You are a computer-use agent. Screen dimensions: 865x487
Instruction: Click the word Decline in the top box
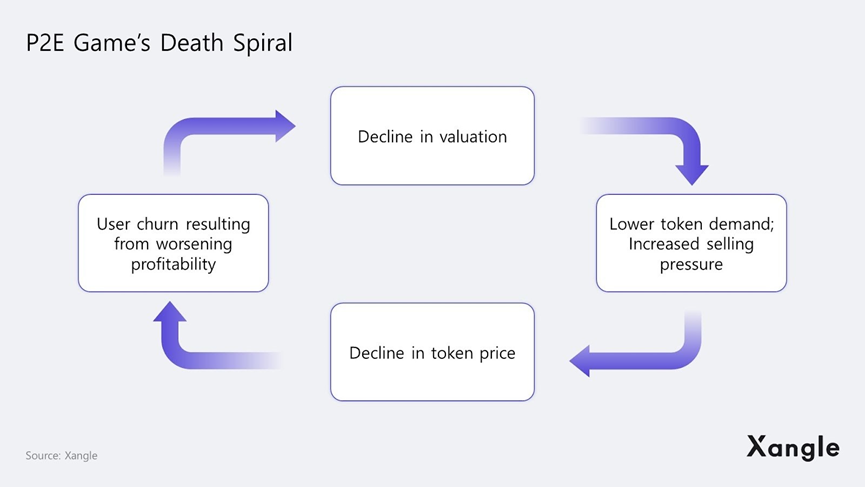point(386,136)
